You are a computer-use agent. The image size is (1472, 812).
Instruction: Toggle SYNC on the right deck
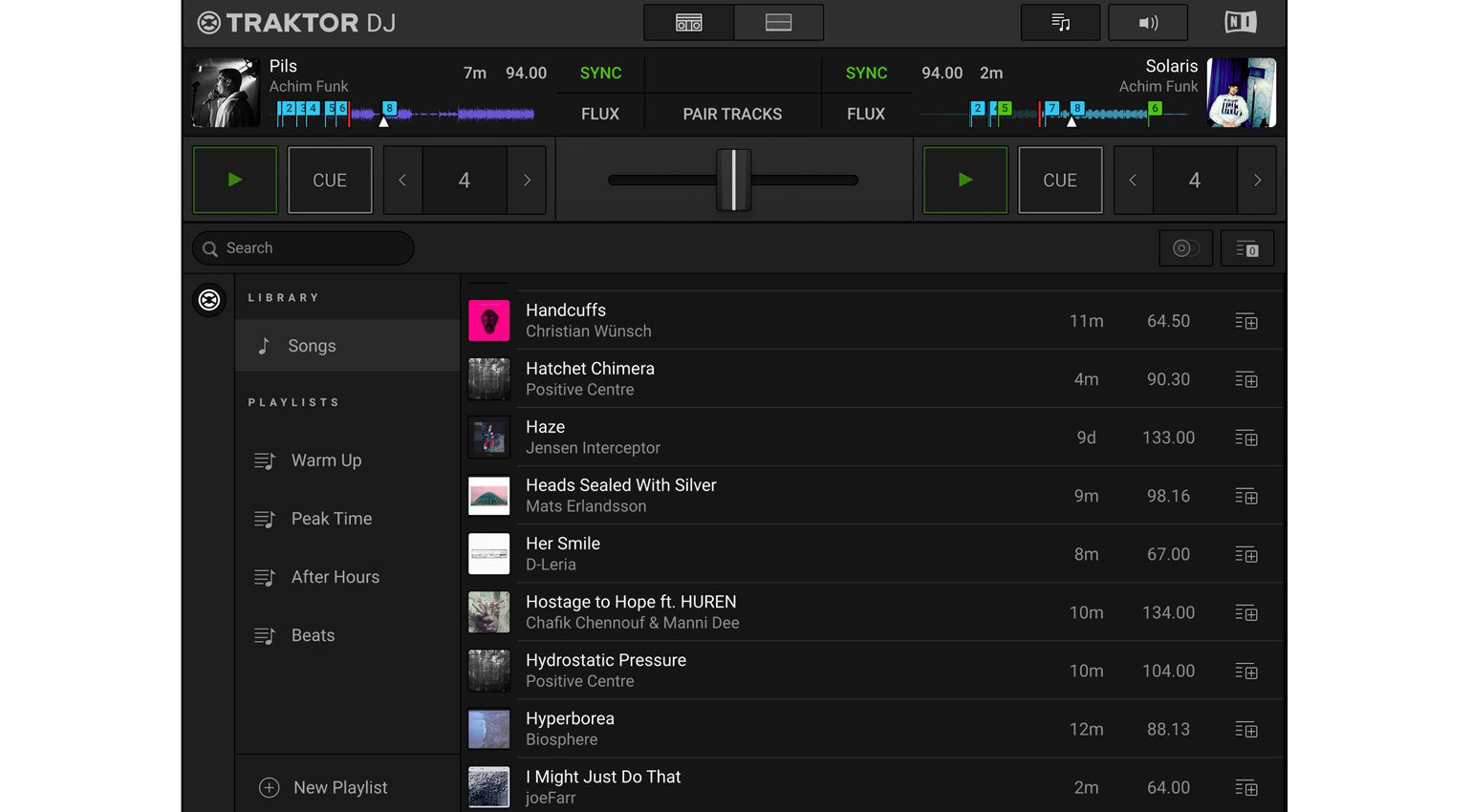point(866,74)
